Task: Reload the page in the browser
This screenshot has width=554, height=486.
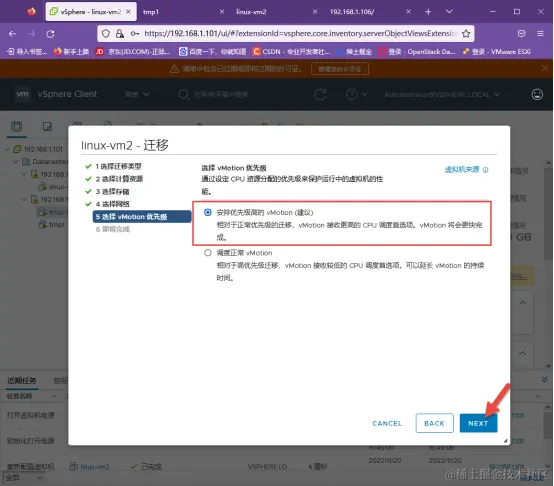Action: point(51,34)
